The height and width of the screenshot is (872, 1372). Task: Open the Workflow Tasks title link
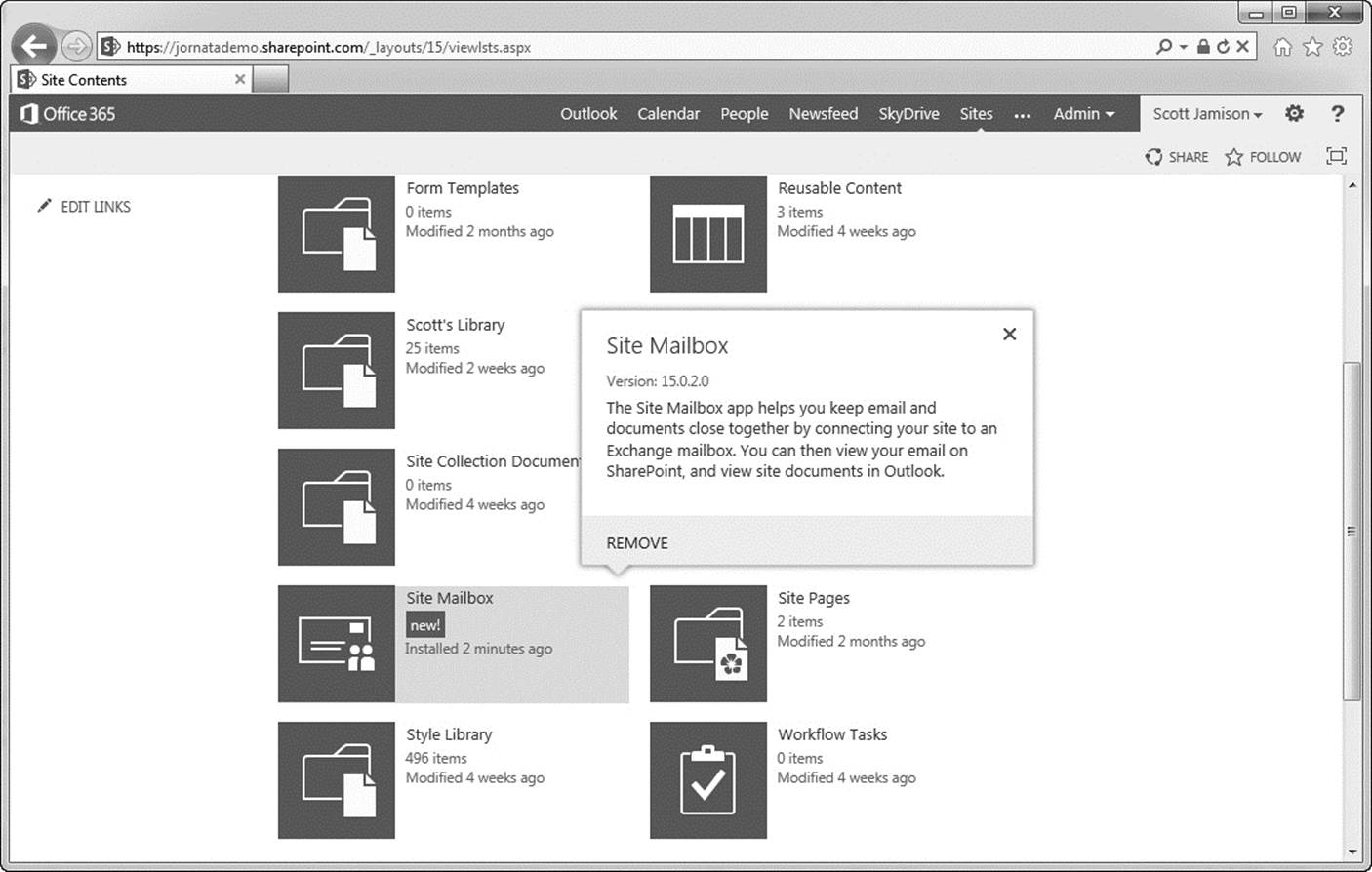[832, 734]
